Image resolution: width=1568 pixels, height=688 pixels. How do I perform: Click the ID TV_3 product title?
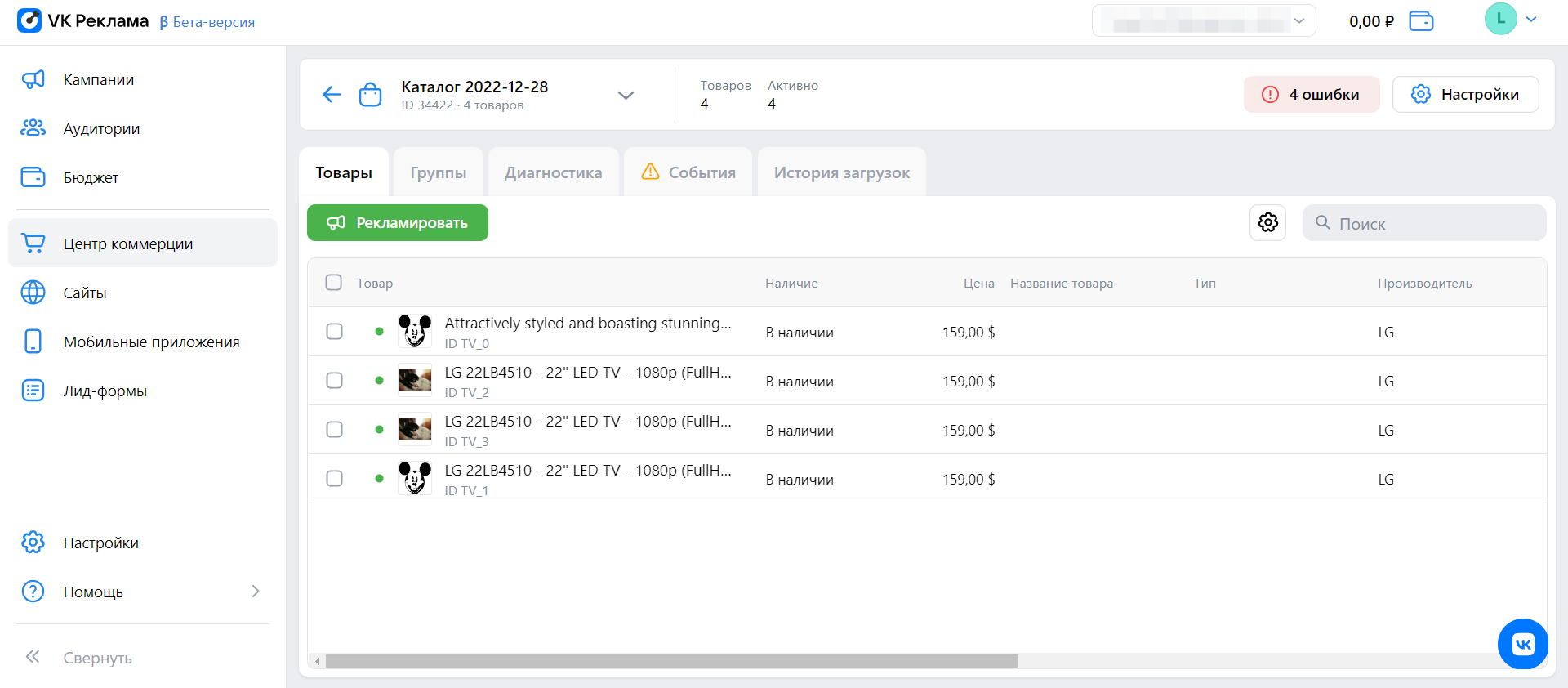pyautogui.click(x=588, y=421)
